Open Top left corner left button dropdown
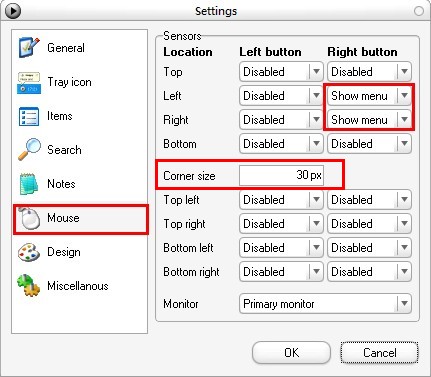This screenshot has height=377, width=431. tap(281, 200)
